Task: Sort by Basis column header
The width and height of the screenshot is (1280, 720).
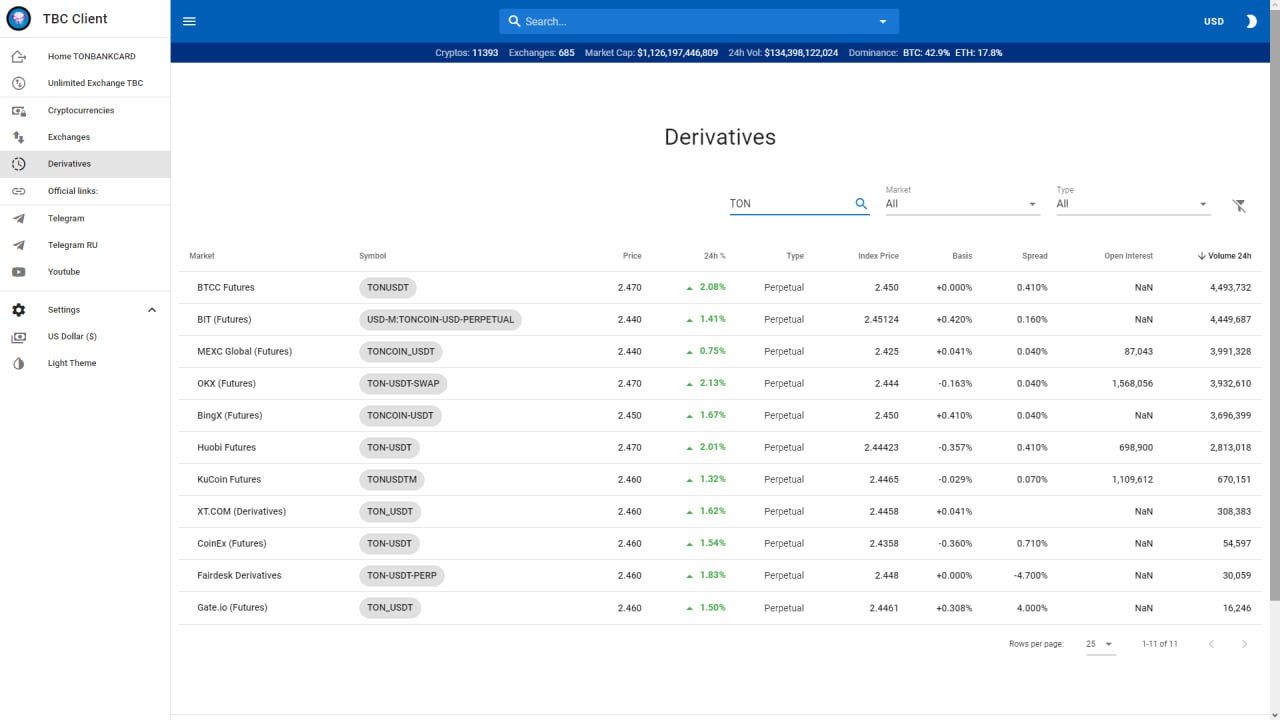Action: pos(962,256)
